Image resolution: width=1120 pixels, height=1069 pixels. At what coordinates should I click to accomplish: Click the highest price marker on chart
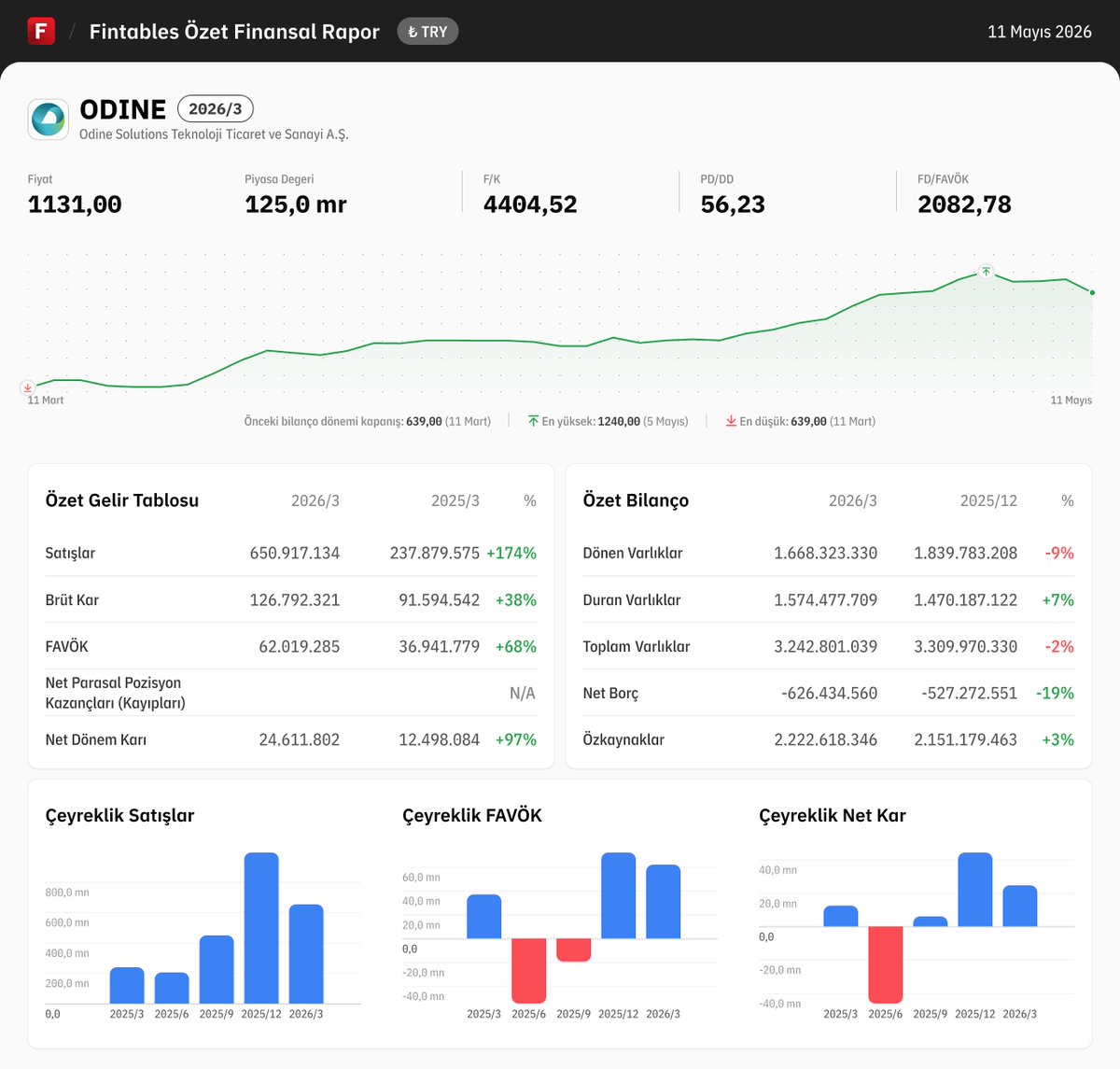pyautogui.click(x=986, y=272)
